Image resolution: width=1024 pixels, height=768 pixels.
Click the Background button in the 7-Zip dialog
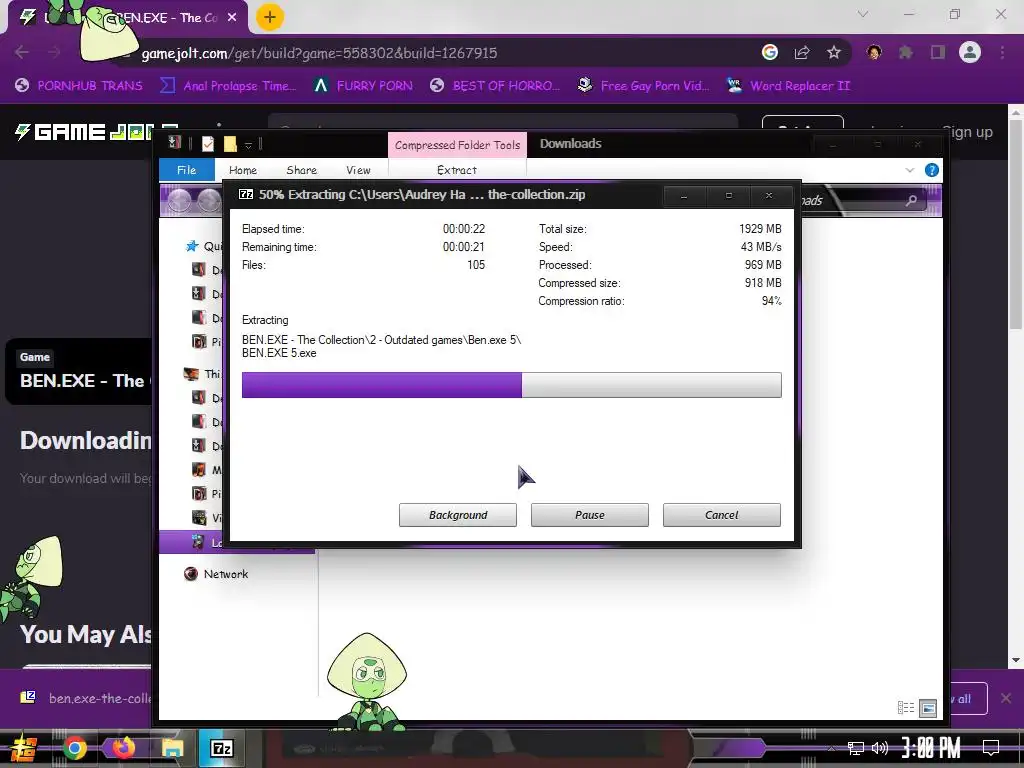458,515
